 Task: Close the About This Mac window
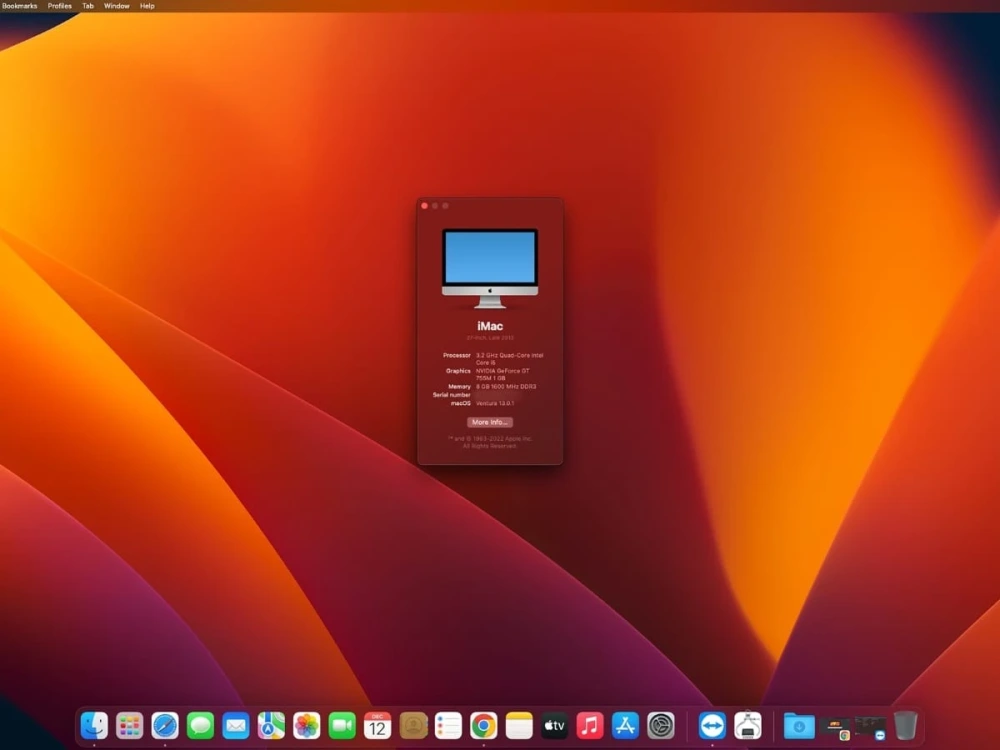pos(425,206)
